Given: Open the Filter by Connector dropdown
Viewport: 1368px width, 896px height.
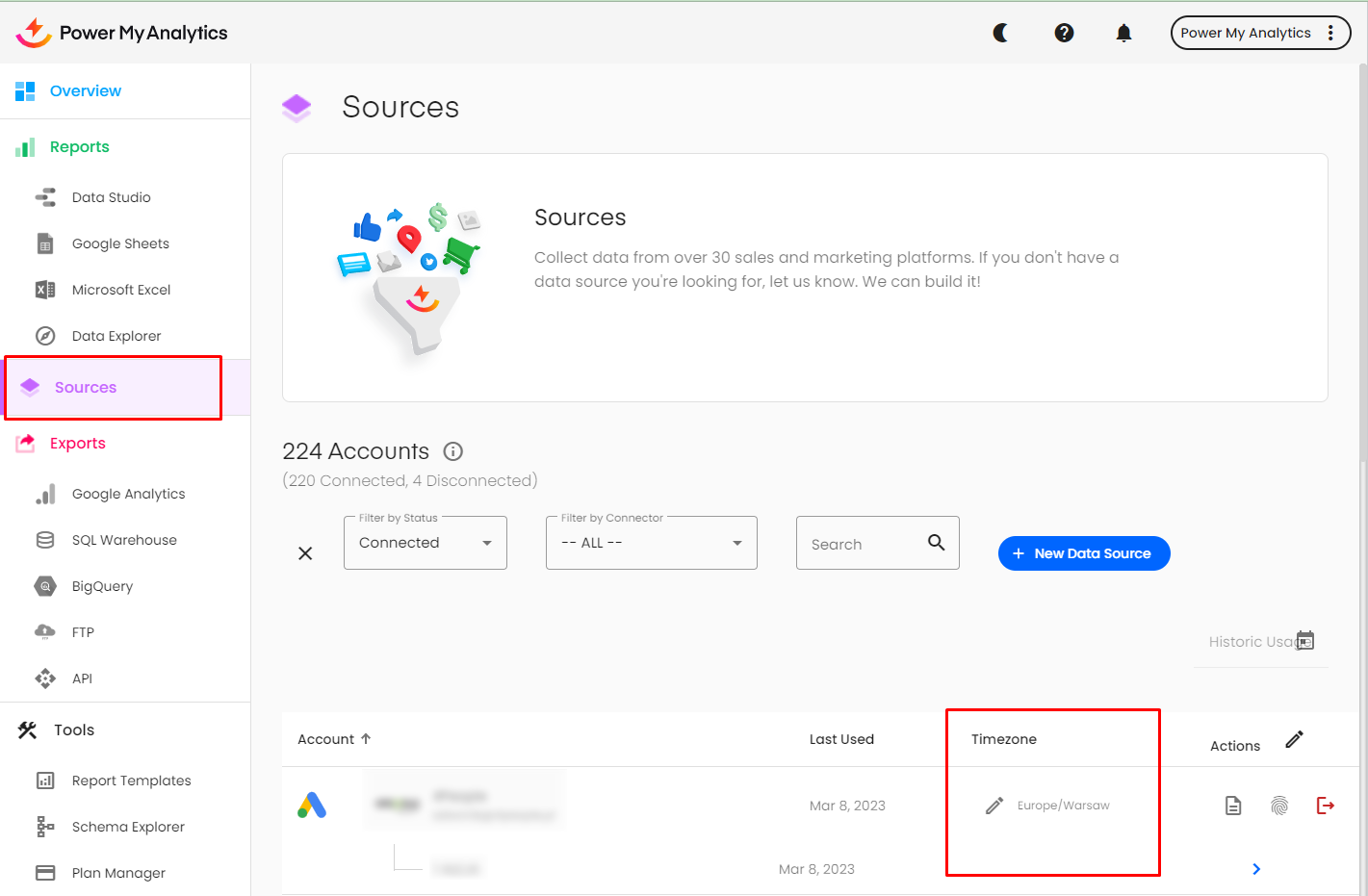Looking at the screenshot, I should (651, 542).
